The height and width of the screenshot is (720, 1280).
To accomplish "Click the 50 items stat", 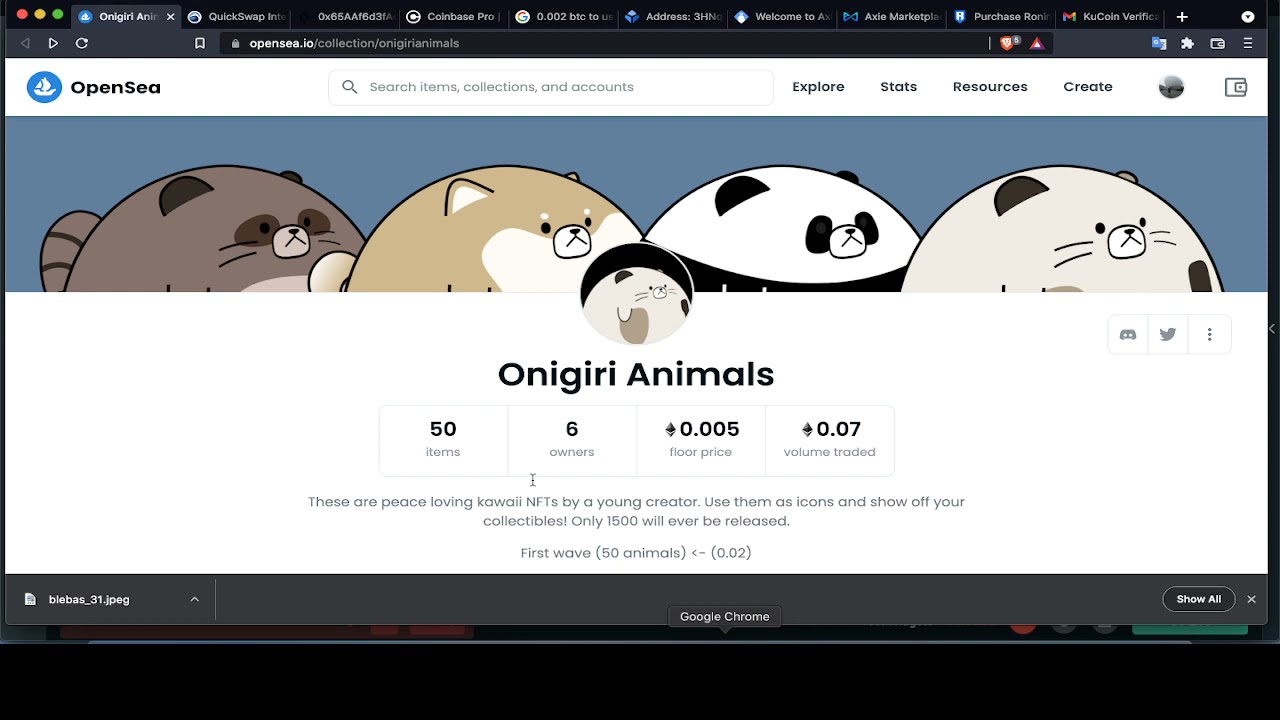I will [x=443, y=440].
